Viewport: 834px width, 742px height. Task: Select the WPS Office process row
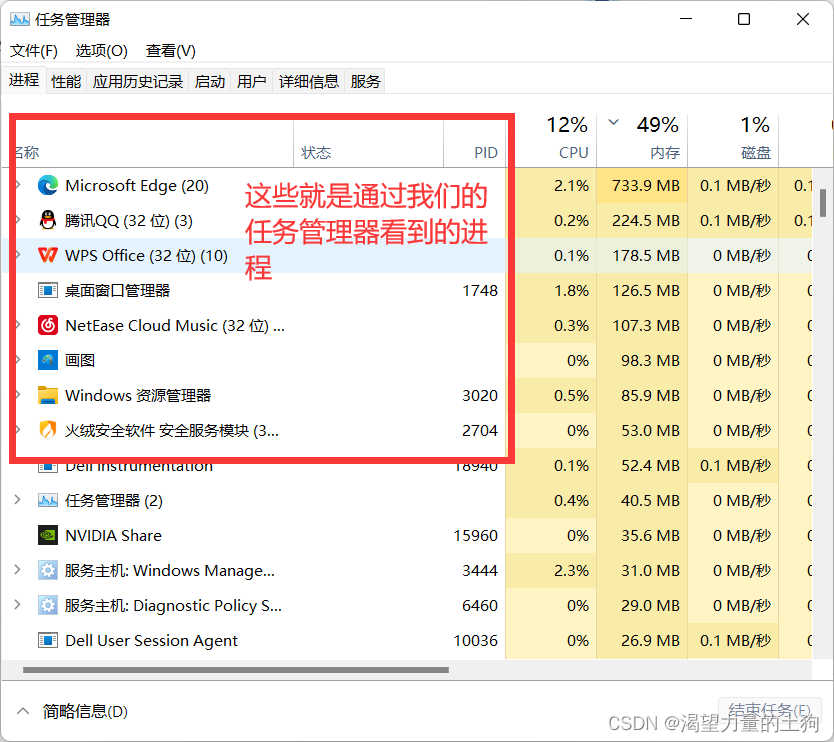[x=150, y=255]
